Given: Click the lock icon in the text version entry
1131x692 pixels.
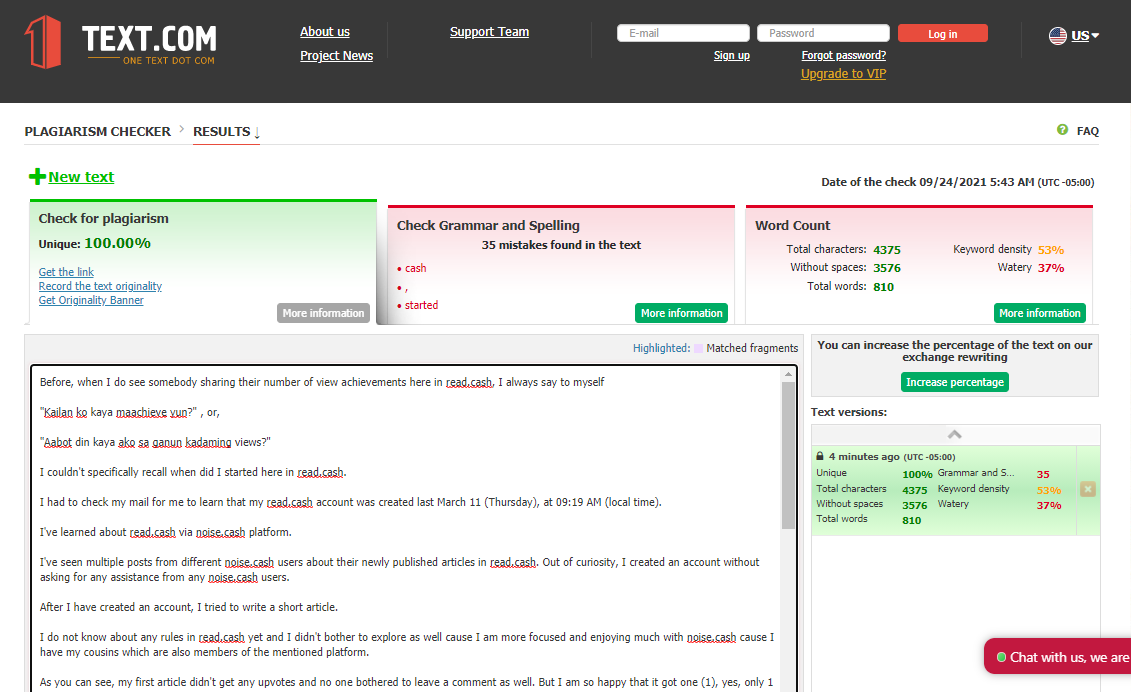Looking at the screenshot, I should [820, 456].
